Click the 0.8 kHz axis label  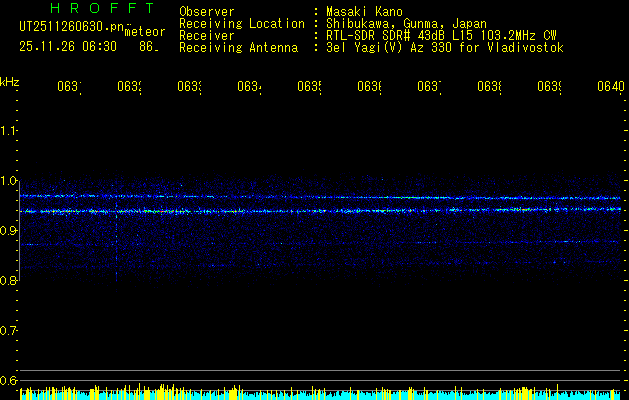coord(8,280)
